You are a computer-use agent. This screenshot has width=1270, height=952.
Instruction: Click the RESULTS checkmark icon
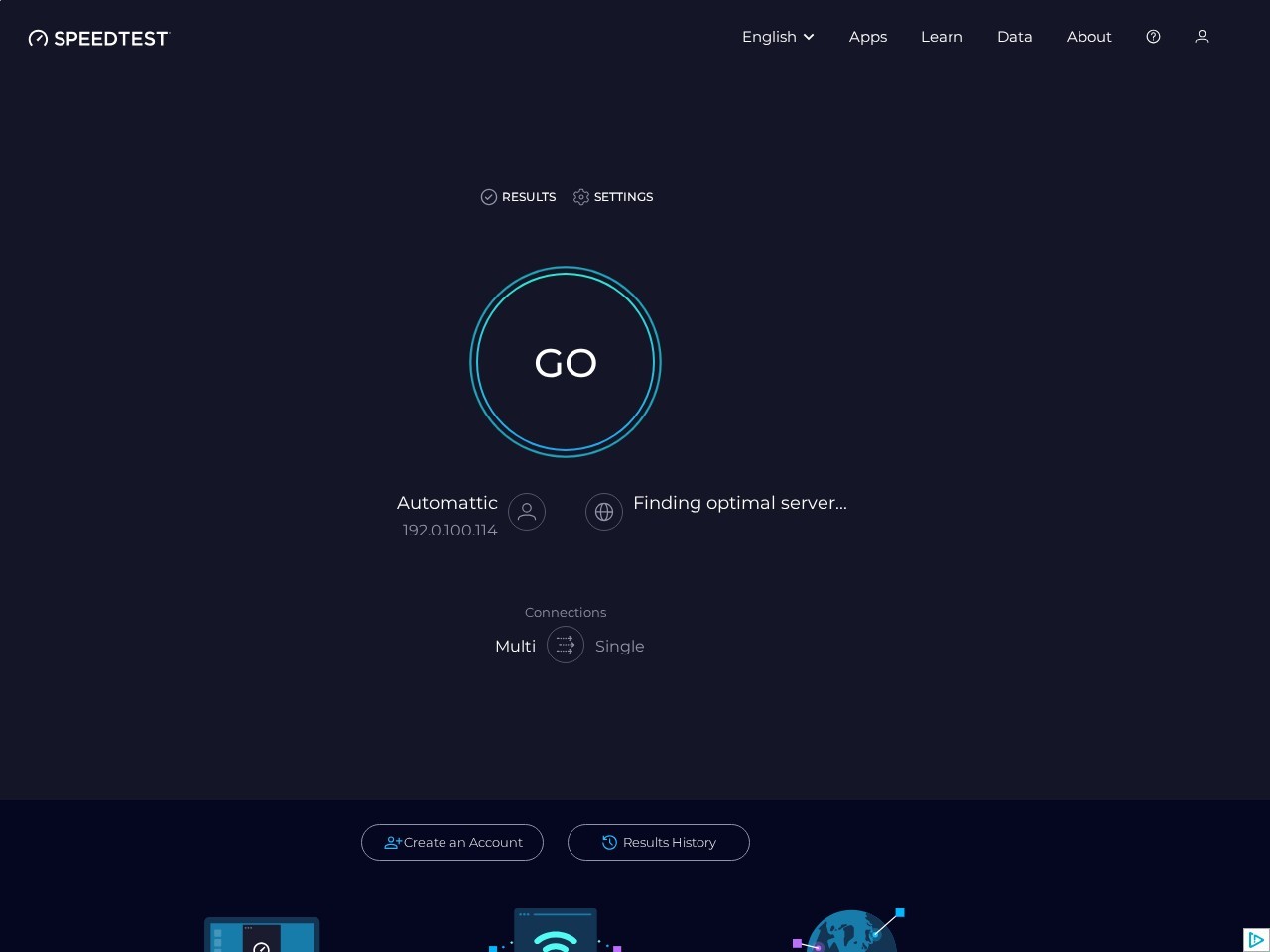pyautogui.click(x=489, y=197)
